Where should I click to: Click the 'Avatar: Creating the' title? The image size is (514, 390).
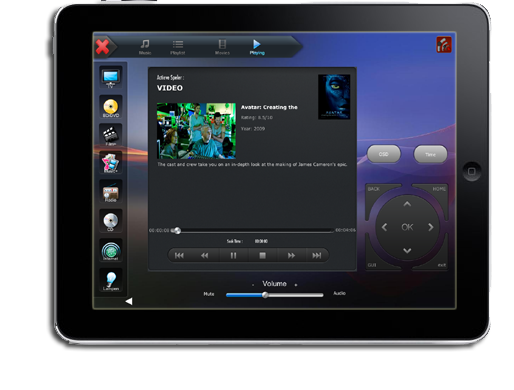[x=269, y=107]
